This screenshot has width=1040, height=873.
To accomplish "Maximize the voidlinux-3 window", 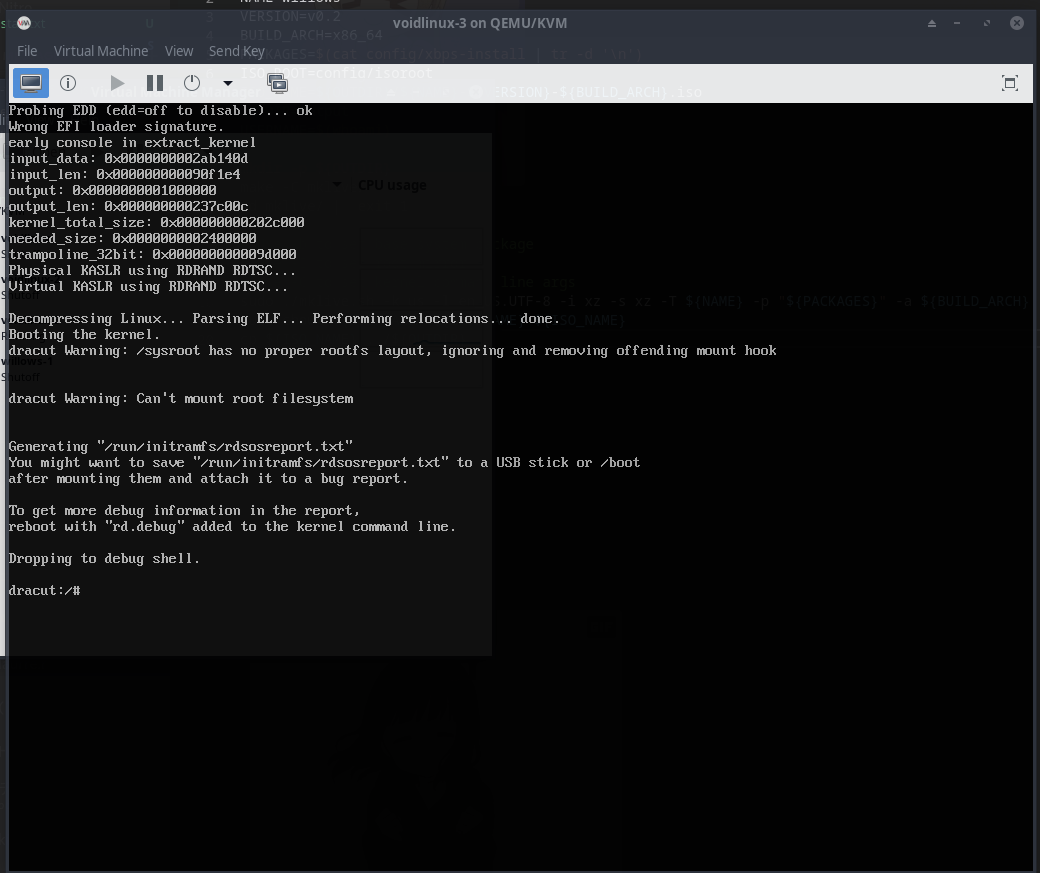I will pyautogui.click(x=986, y=21).
